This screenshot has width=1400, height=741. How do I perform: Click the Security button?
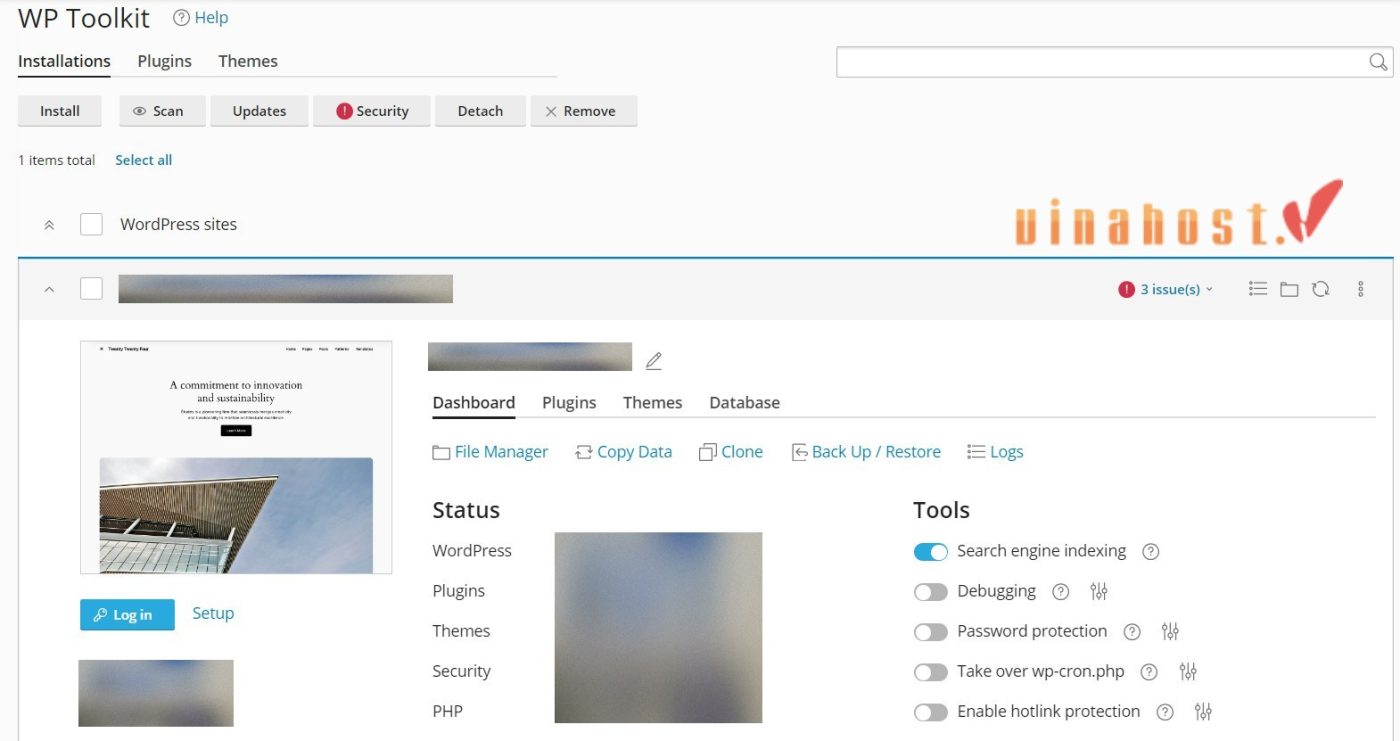tap(372, 111)
